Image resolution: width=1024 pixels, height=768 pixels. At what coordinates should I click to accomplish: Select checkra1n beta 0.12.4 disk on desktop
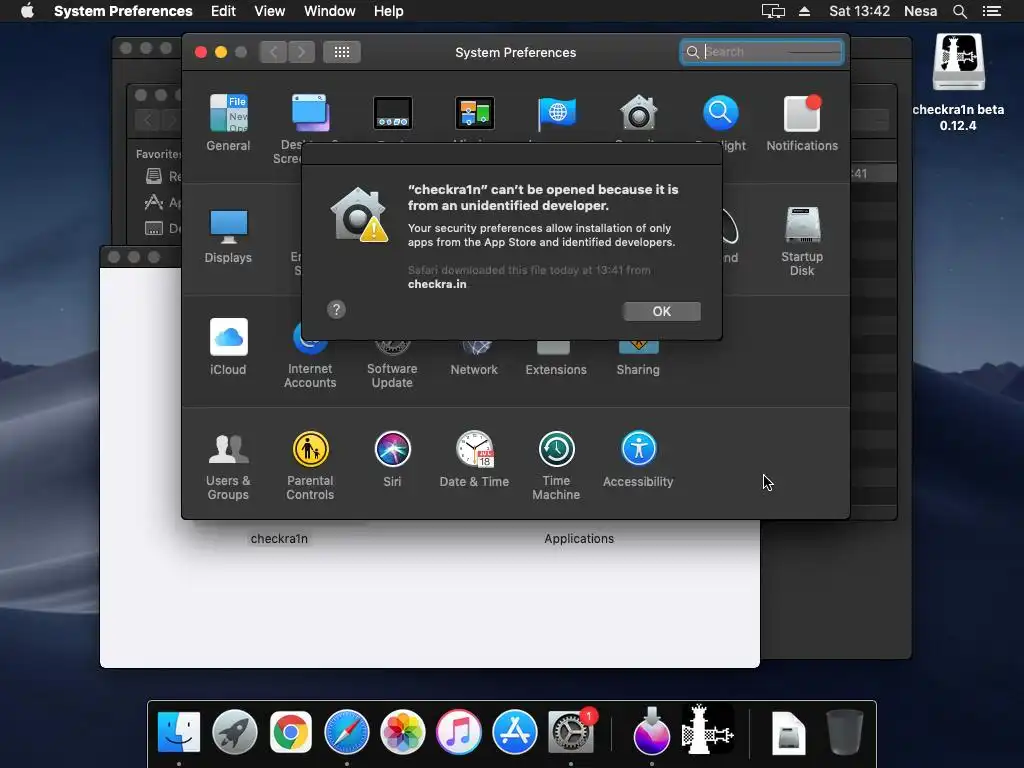pyautogui.click(x=958, y=82)
